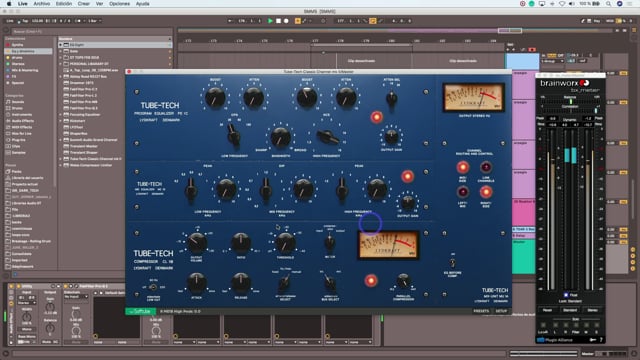Click the Atten Sel selector switch
Screen dimensions: 640x360
tap(391, 98)
